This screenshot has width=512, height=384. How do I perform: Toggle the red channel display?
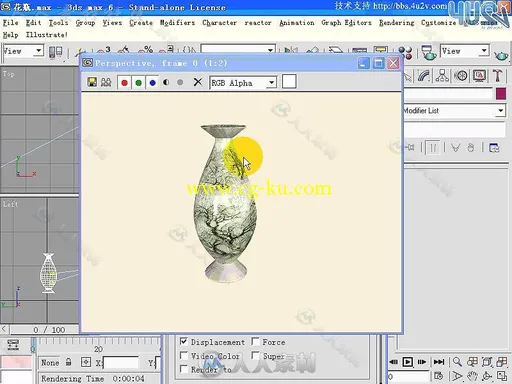click(x=124, y=82)
